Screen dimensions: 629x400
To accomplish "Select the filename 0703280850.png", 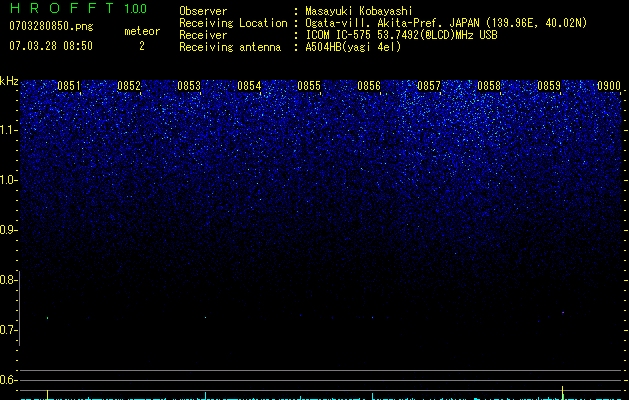I will pos(51,26).
